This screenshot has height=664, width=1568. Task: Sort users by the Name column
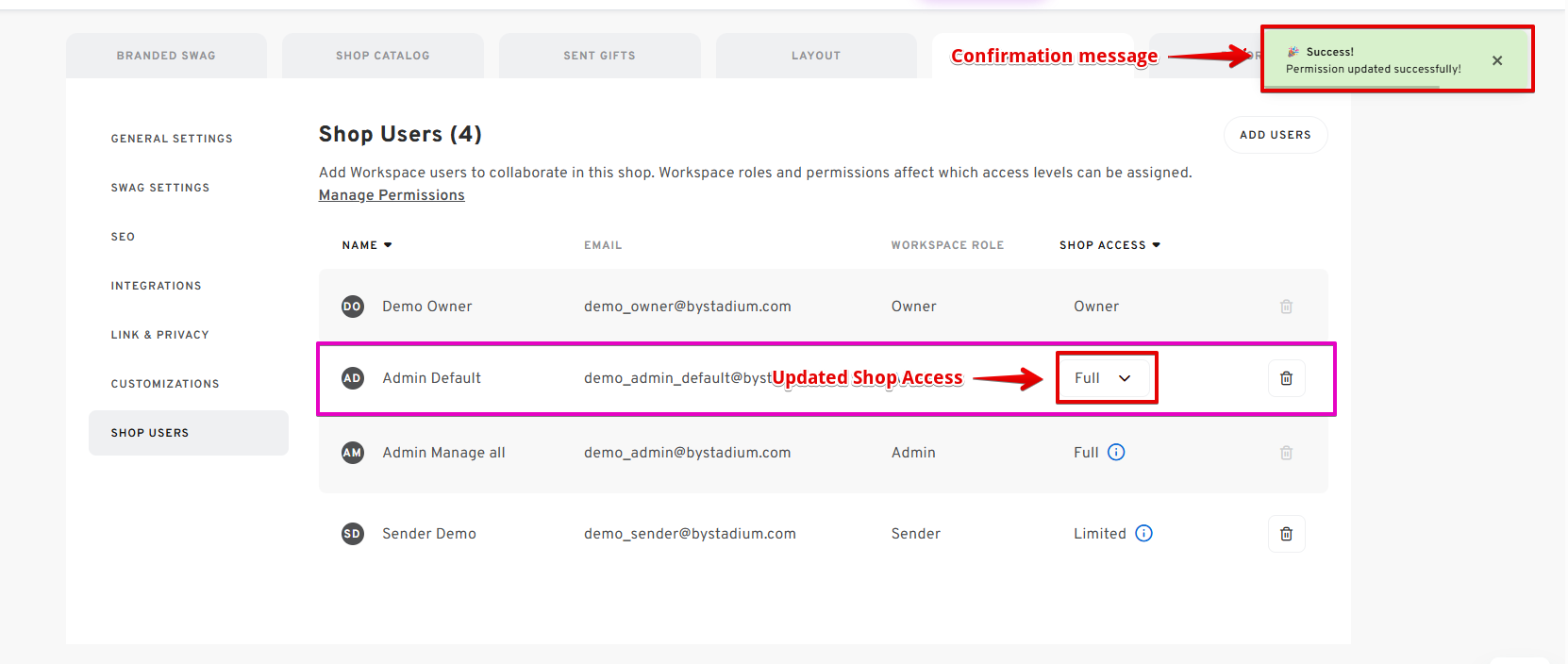tap(366, 245)
